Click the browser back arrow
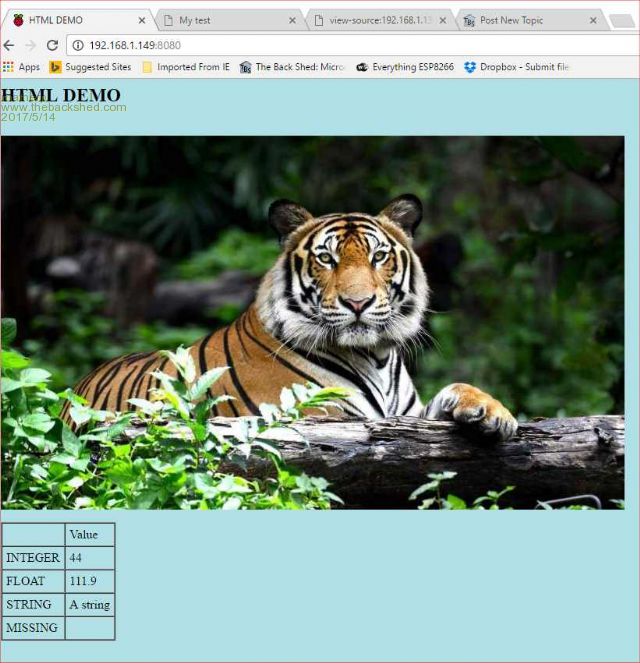640x663 pixels. (x=9, y=45)
